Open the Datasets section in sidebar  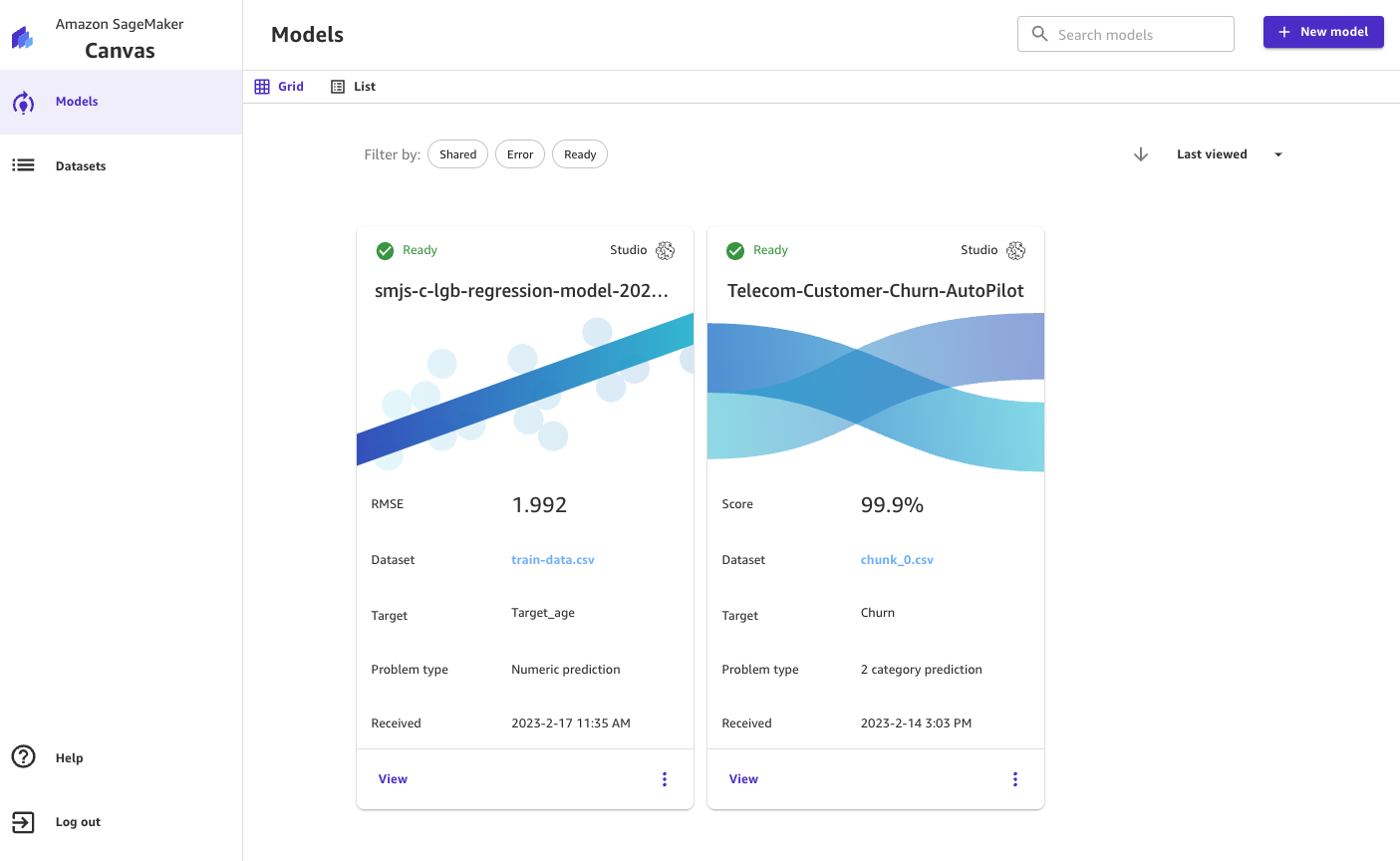coord(121,165)
